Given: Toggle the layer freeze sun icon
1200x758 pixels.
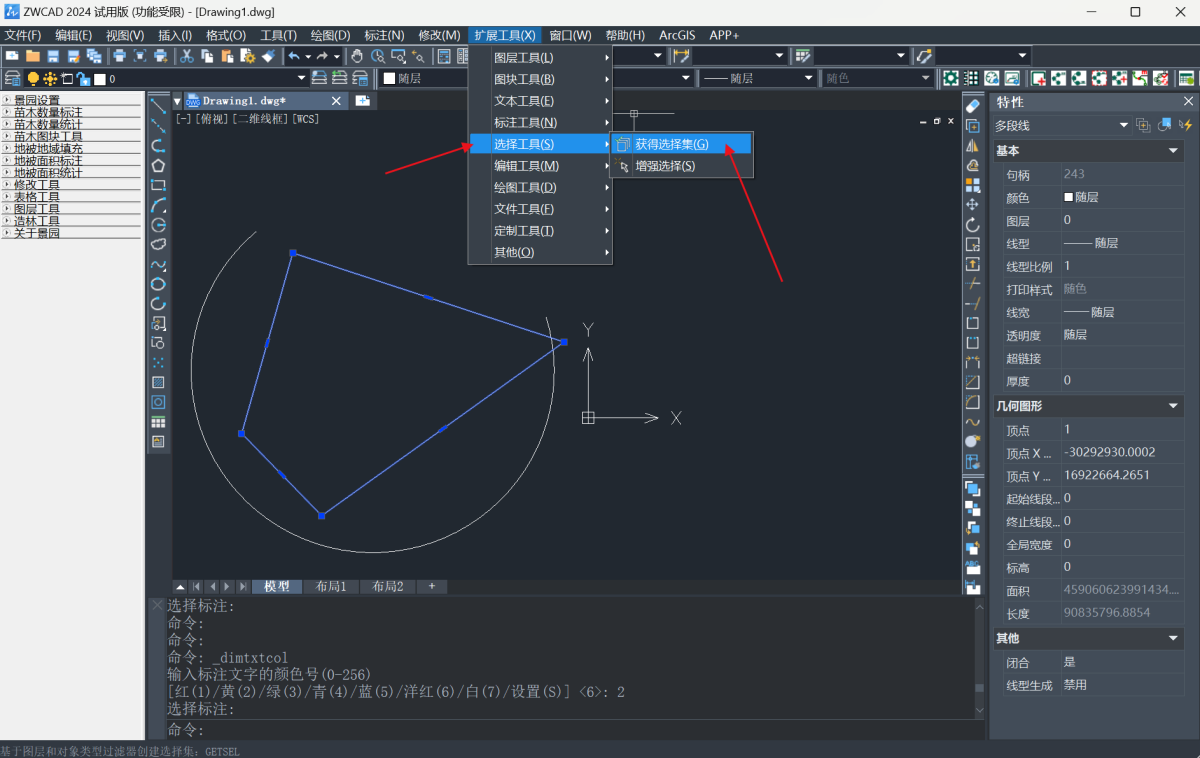Looking at the screenshot, I should (50, 78).
